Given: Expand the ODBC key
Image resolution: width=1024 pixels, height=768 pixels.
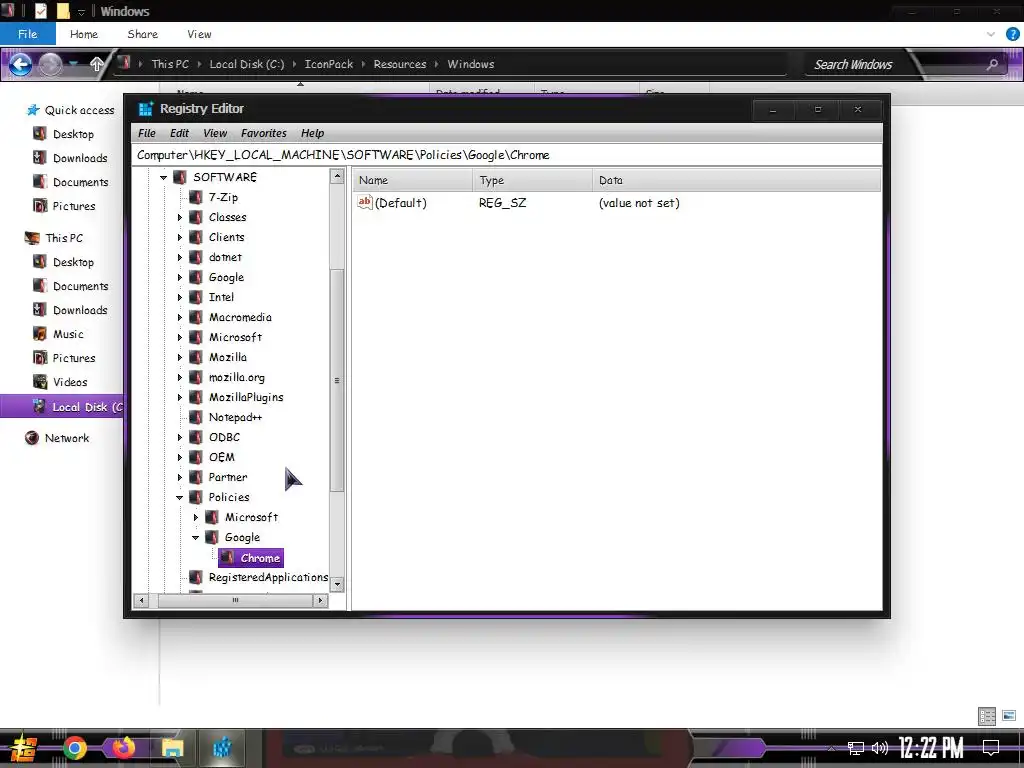Looking at the screenshot, I should coord(180,438).
